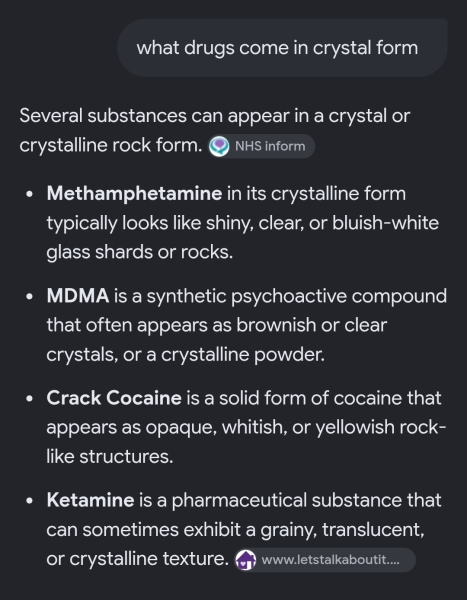Click the words 'crystalline rock form' in the intro
The image size is (467, 600).
111,146
